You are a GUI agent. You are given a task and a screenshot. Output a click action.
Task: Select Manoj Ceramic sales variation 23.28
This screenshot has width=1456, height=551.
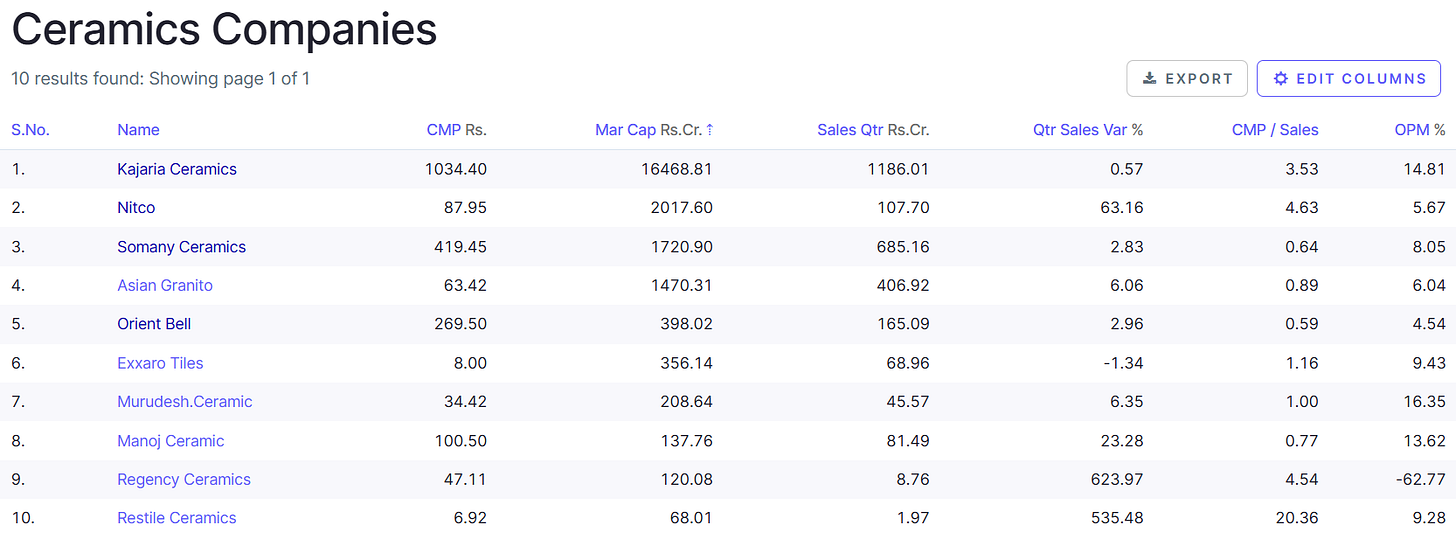1121,441
